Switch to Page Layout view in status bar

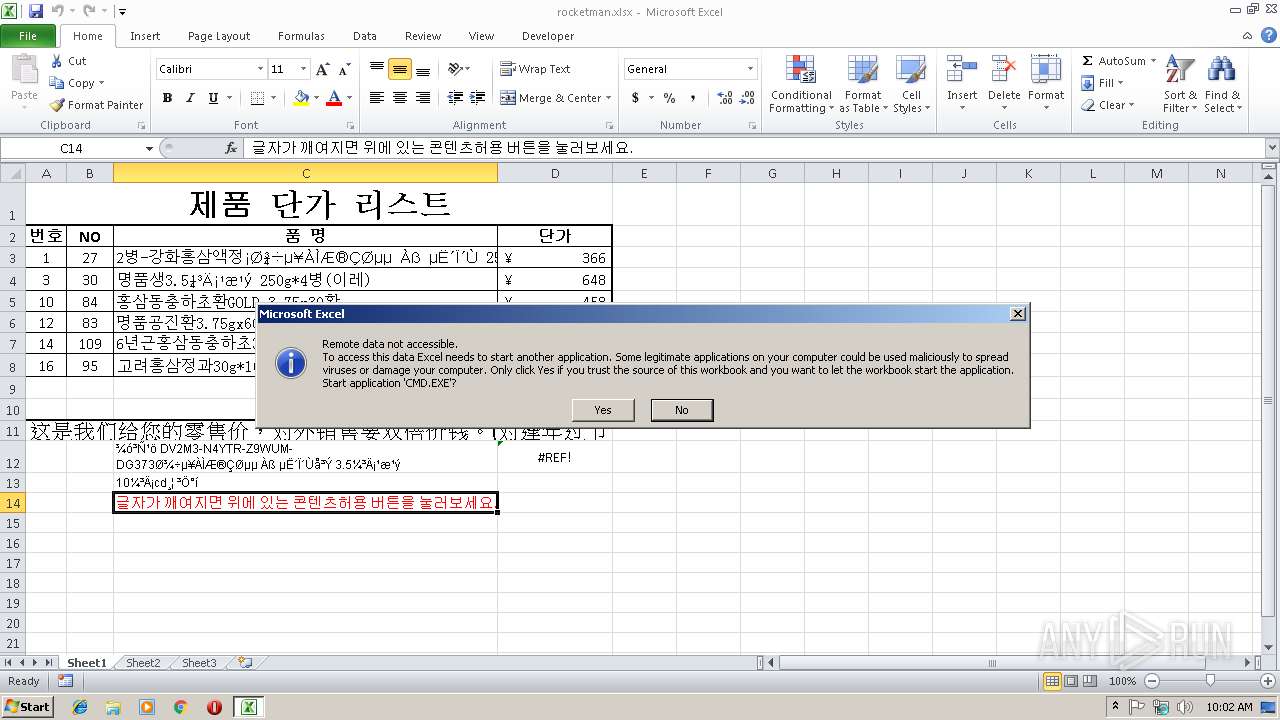coord(1071,681)
